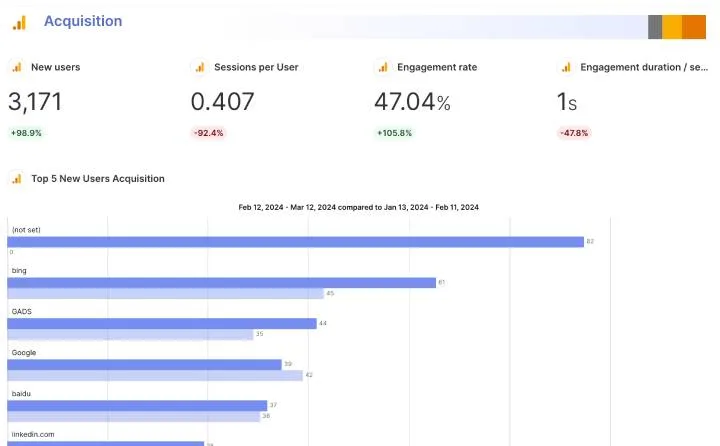Click the linkedin.com row label
This screenshot has width=720, height=446.
pos(33,435)
